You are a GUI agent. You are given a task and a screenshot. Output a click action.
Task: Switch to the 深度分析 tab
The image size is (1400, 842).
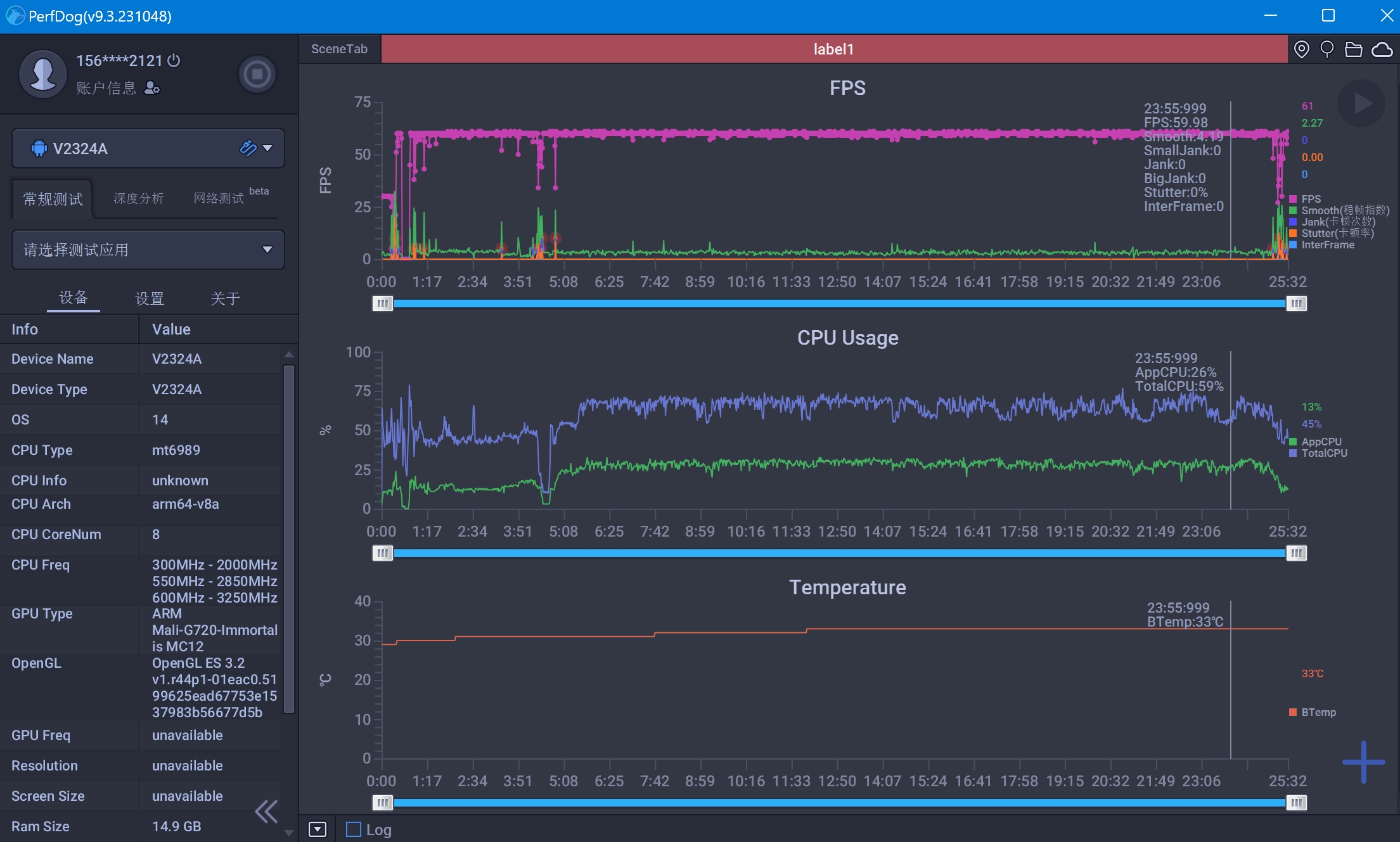point(138,199)
